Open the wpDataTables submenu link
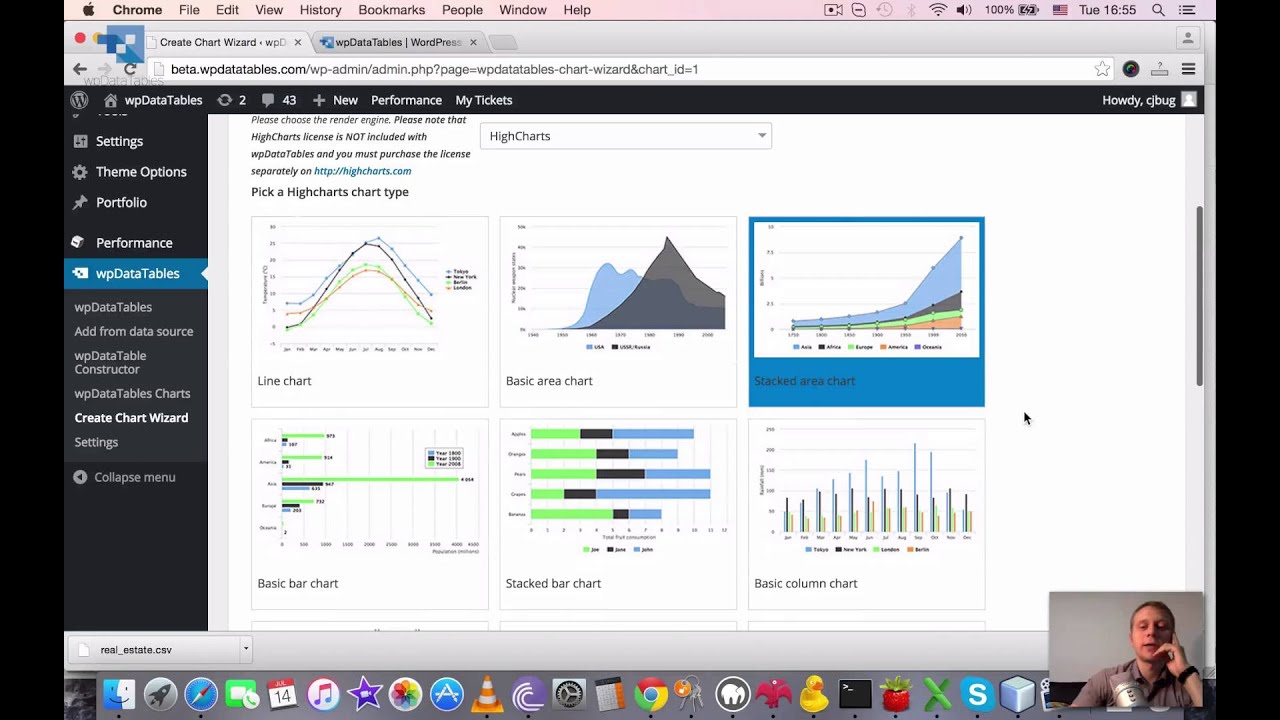The image size is (1280, 720). click(113, 307)
